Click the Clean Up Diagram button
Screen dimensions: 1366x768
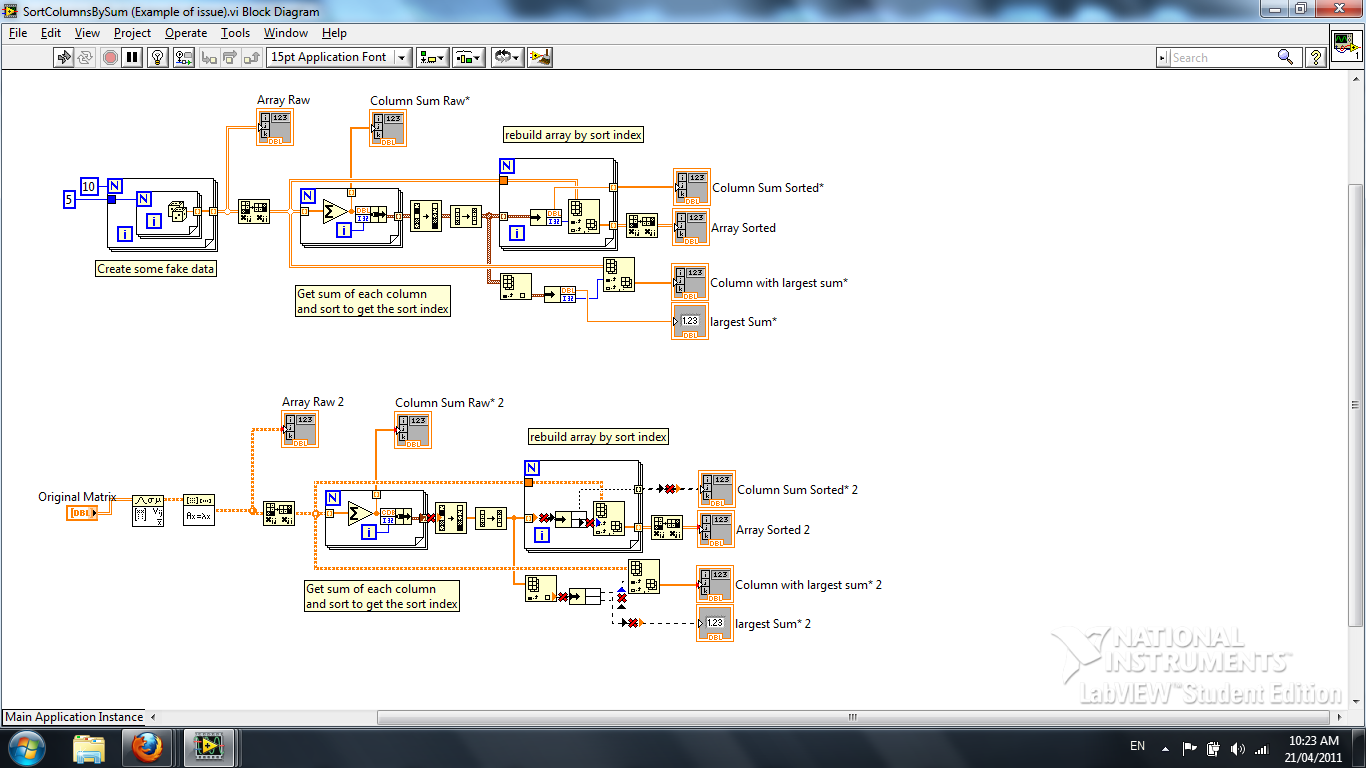coord(540,57)
